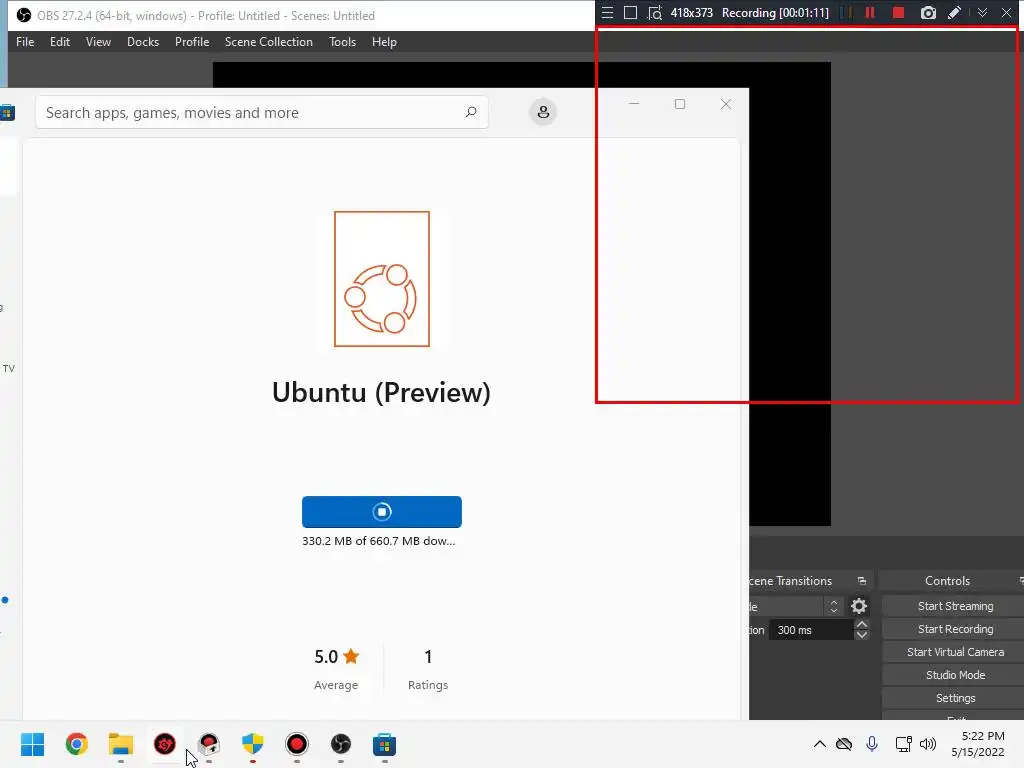1024x768 pixels.
Task: Open the pencil drawing tool in the recorder bar
Action: [x=955, y=12]
